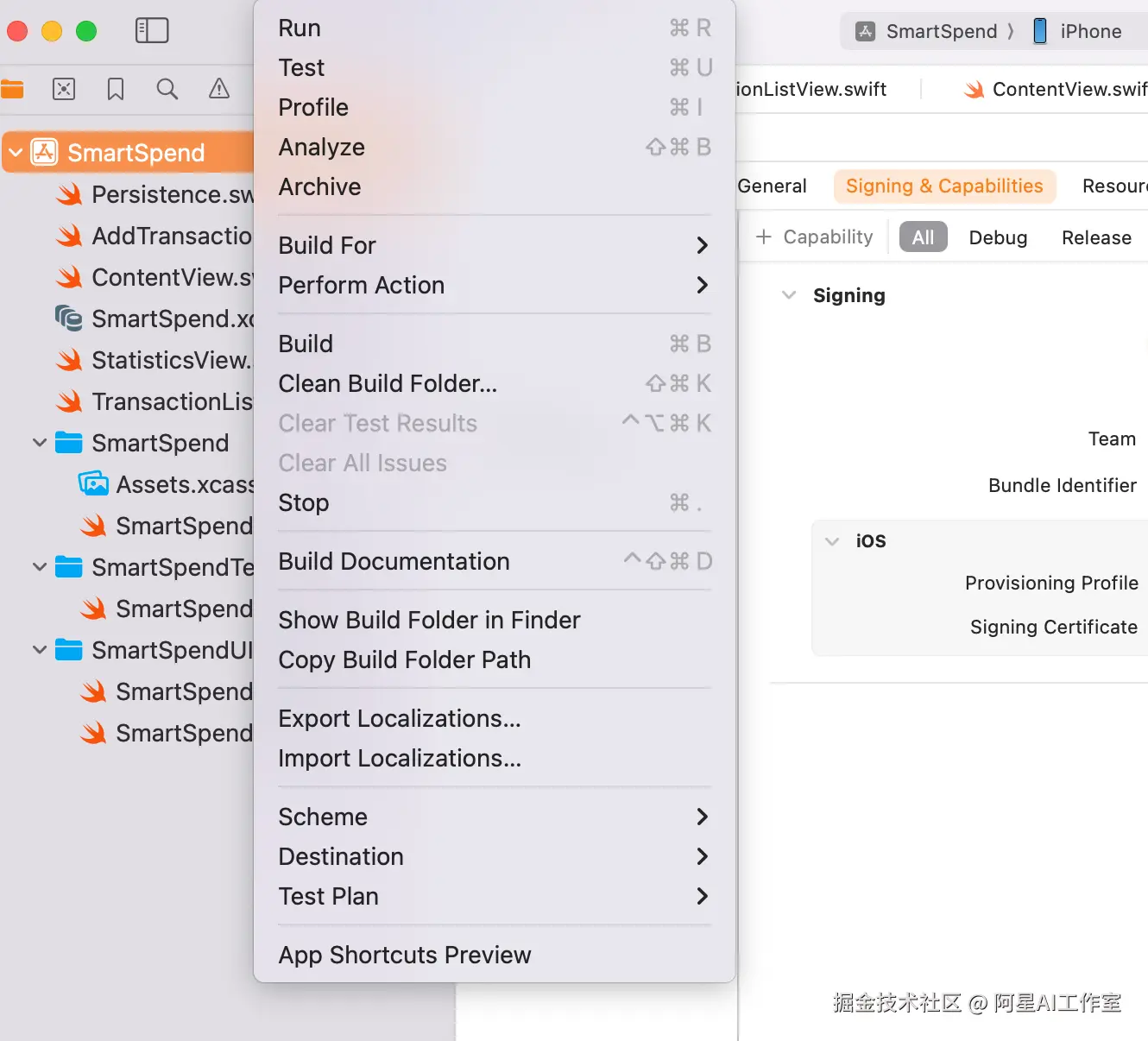Open the issue navigator warning icon
The width and height of the screenshot is (1148, 1041).
tap(219, 89)
